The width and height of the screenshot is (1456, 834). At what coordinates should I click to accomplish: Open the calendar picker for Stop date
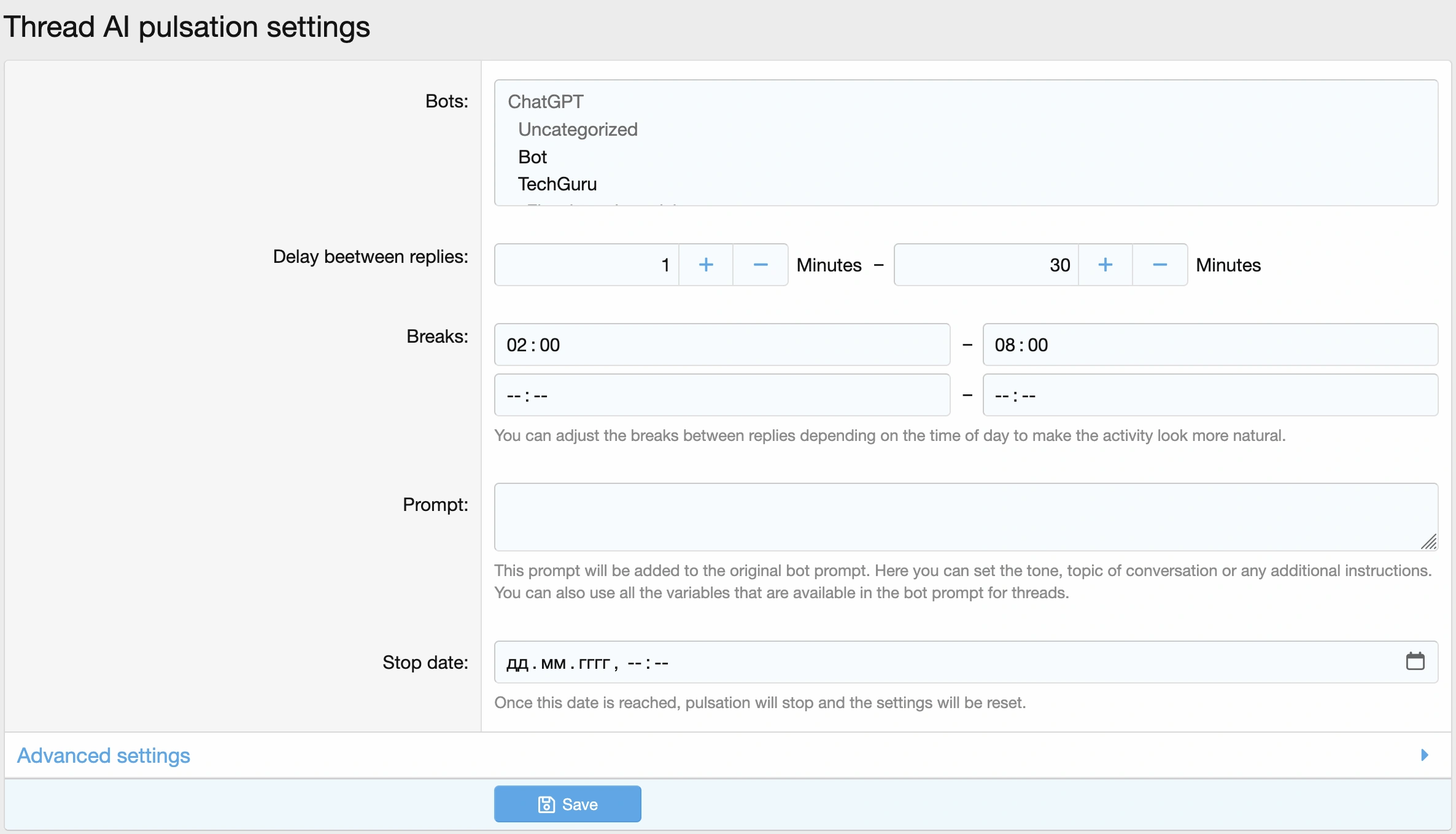[x=1415, y=661]
